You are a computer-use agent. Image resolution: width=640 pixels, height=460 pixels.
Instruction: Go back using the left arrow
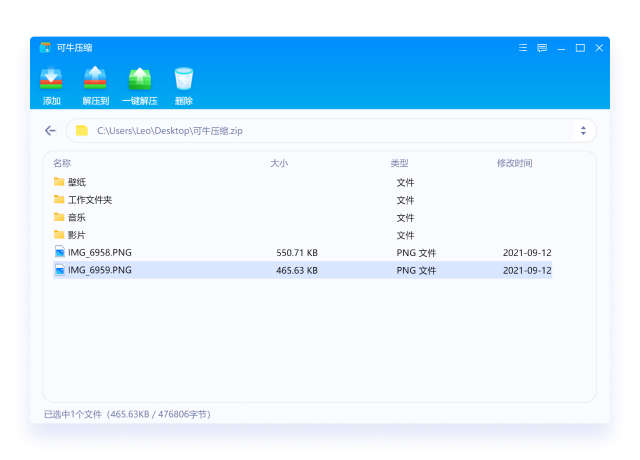click(x=51, y=131)
